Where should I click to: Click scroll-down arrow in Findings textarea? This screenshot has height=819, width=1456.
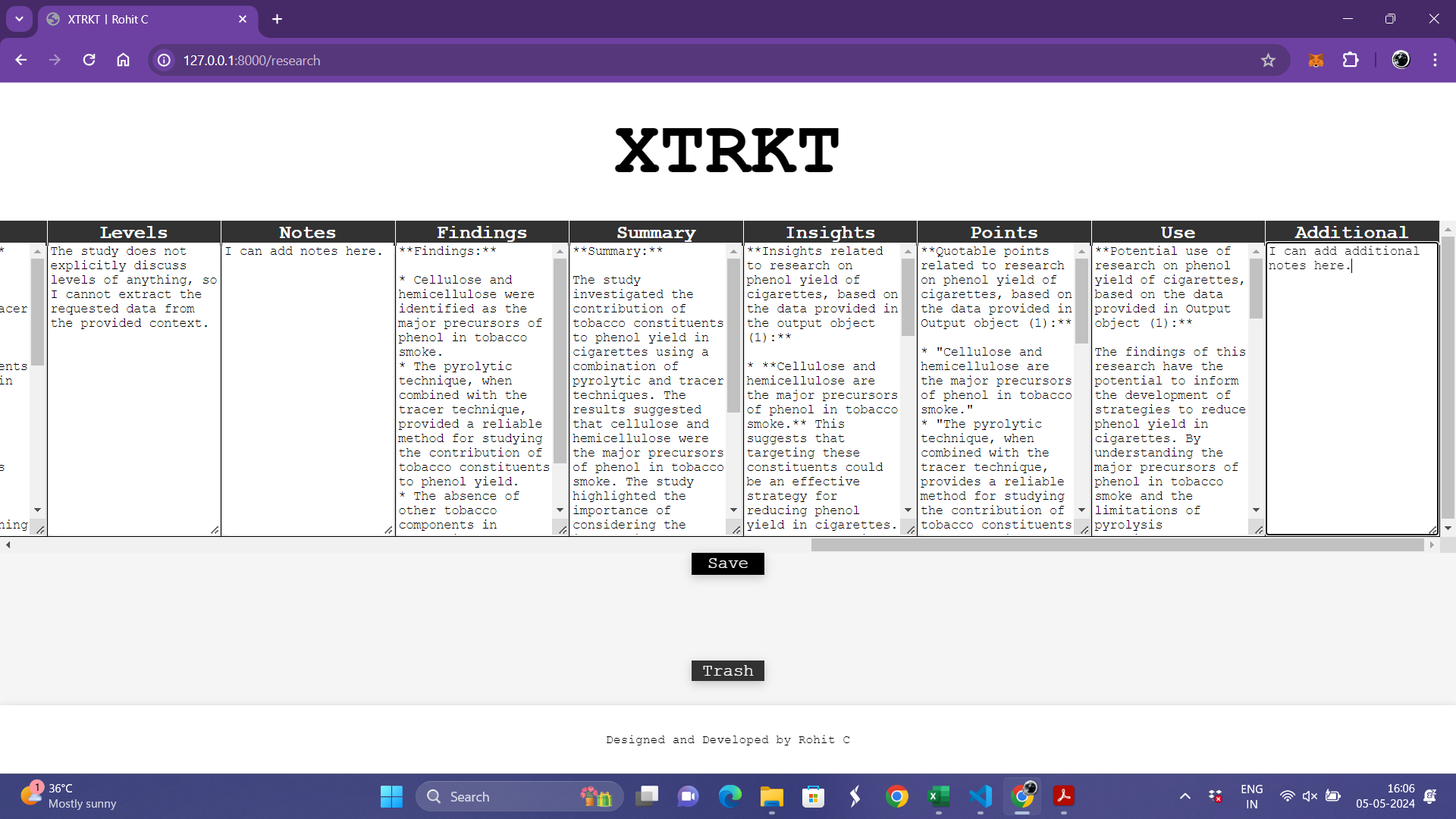coord(560,510)
